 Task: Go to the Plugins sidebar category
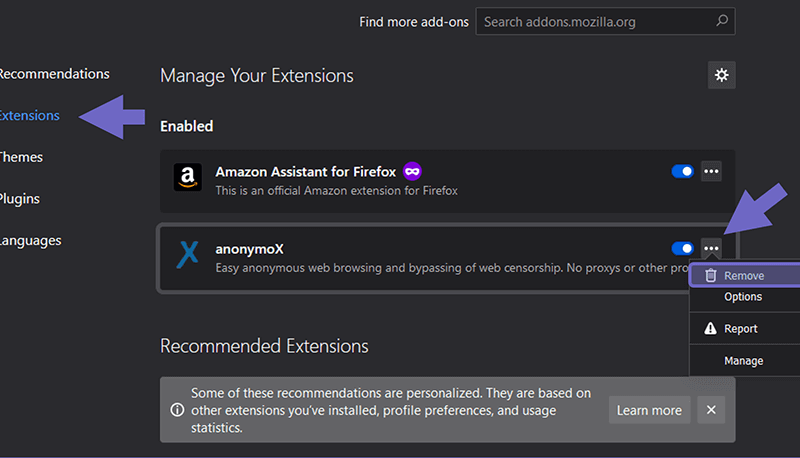pyautogui.click(x=20, y=199)
